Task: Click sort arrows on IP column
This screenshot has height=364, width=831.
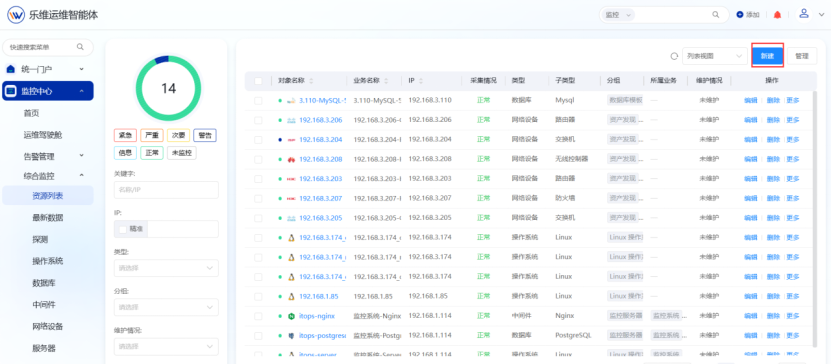Action: [x=421, y=81]
